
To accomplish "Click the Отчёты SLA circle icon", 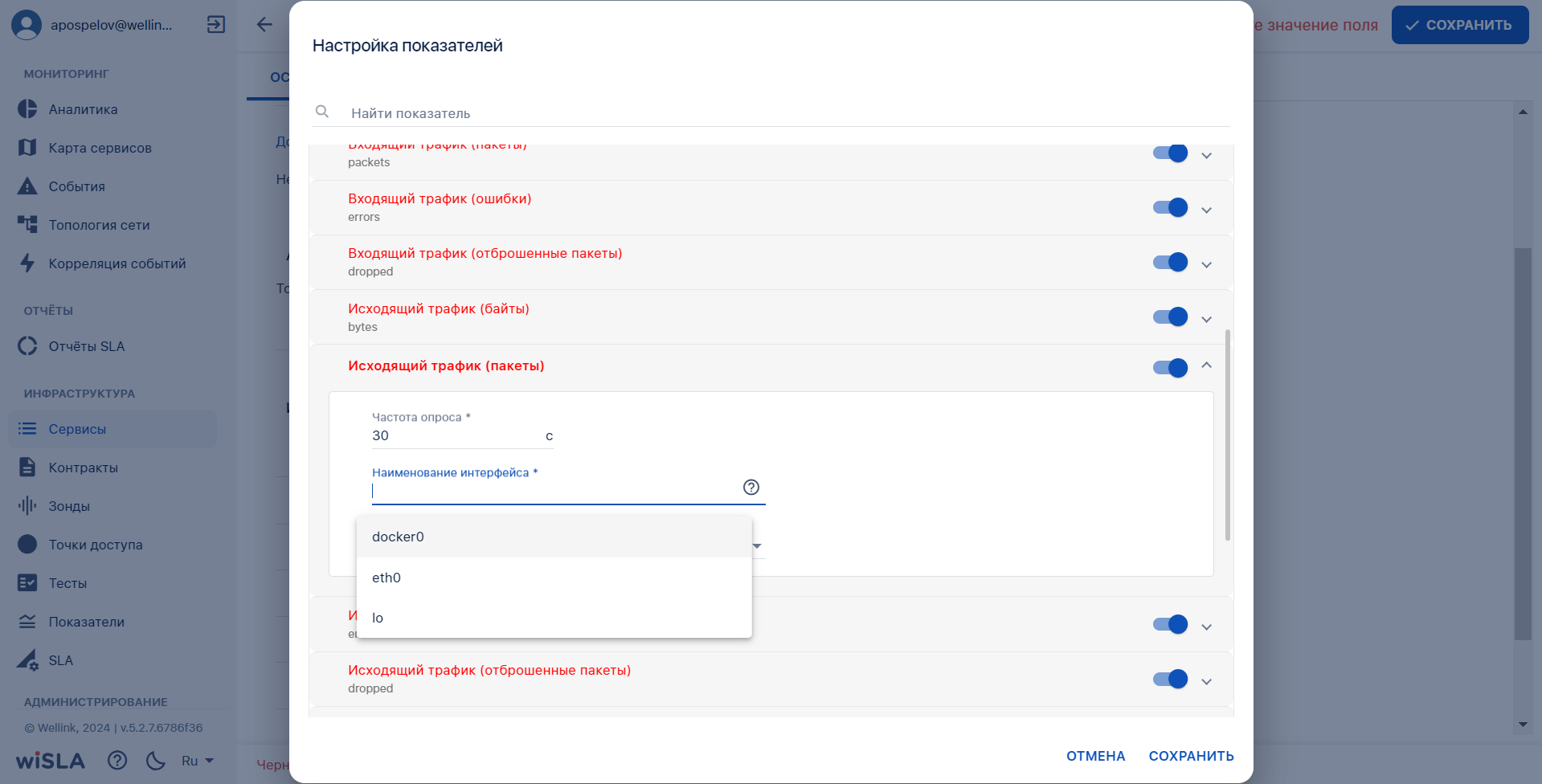I will [27, 346].
